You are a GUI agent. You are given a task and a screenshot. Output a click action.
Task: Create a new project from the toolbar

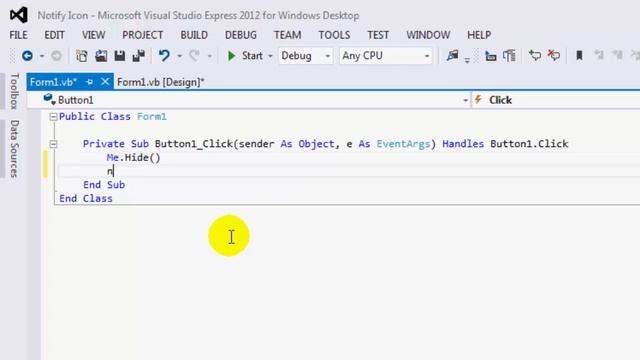pyautogui.click(x=82, y=56)
